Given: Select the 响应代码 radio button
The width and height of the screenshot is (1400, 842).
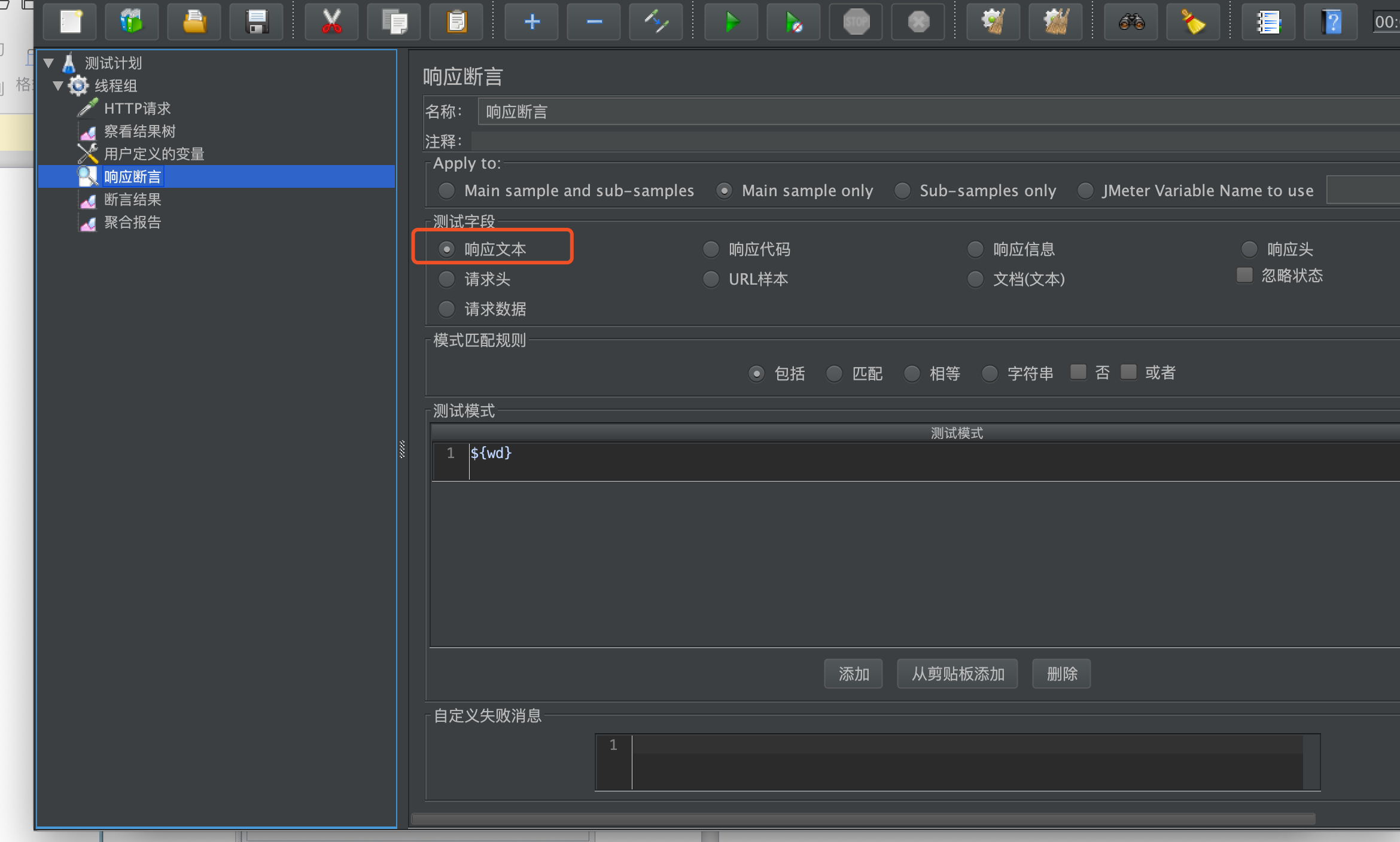Looking at the screenshot, I should (x=711, y=249).
